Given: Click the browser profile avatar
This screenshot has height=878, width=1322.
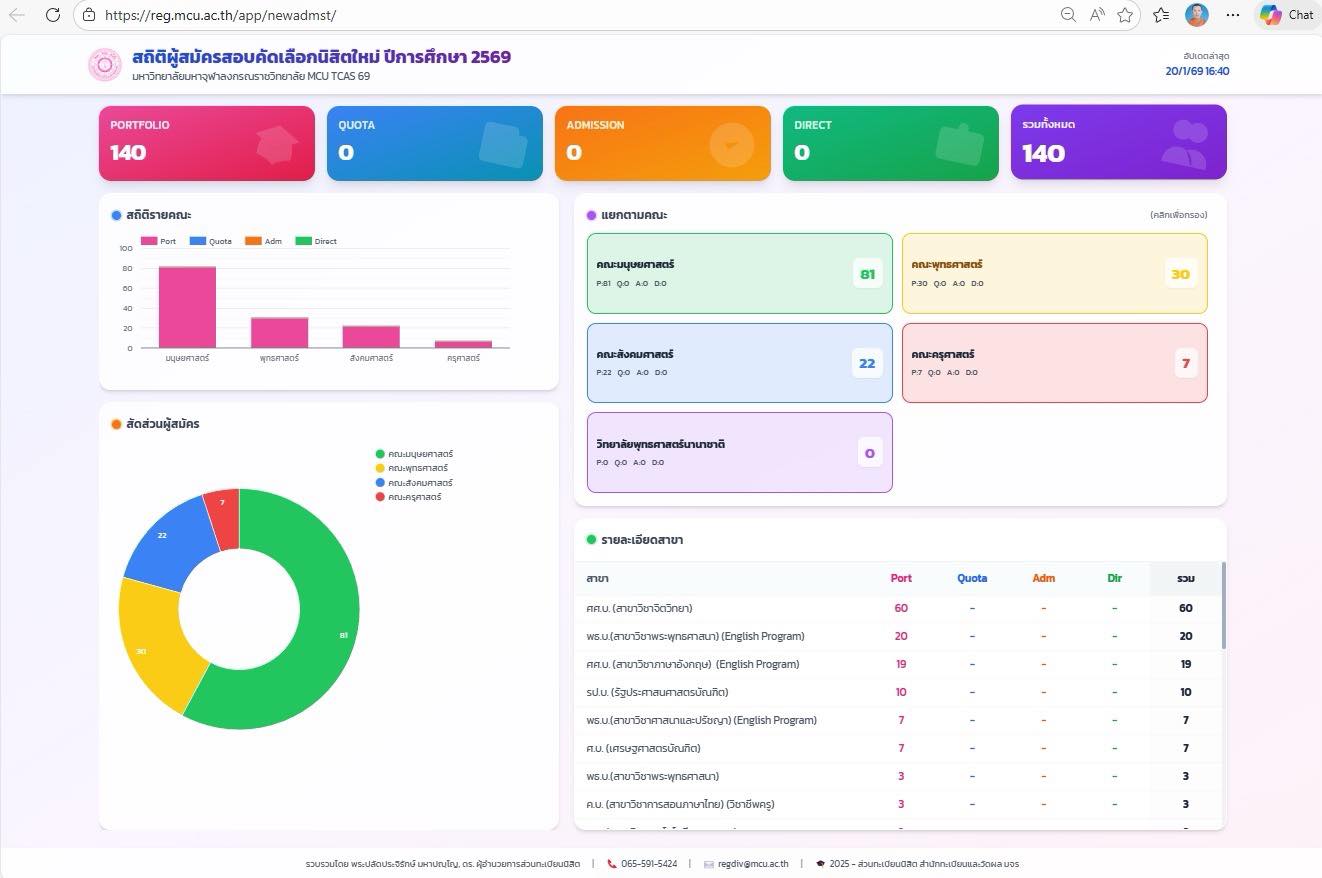Looking at the screenshot, I should 1196,15.
